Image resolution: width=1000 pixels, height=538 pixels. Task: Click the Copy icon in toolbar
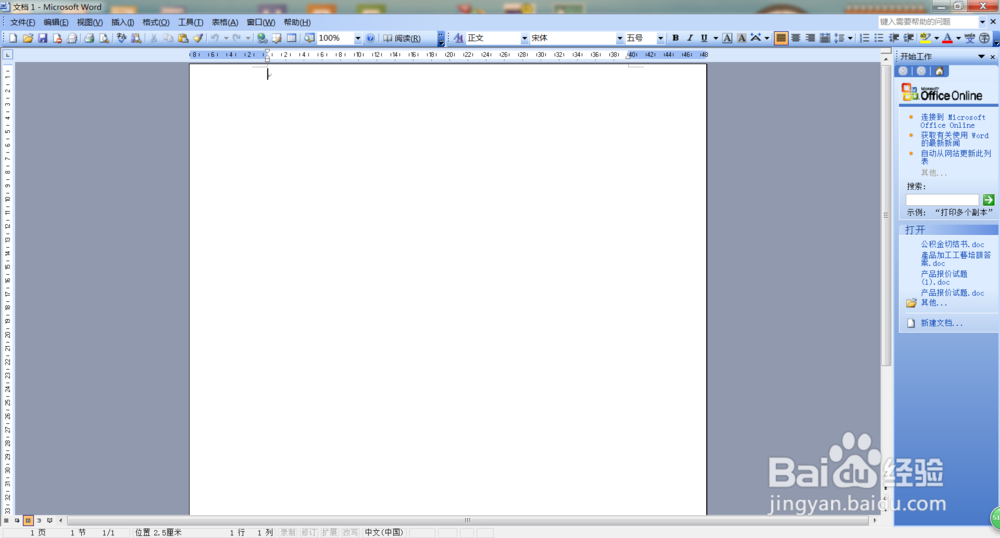tap(168, 38)
